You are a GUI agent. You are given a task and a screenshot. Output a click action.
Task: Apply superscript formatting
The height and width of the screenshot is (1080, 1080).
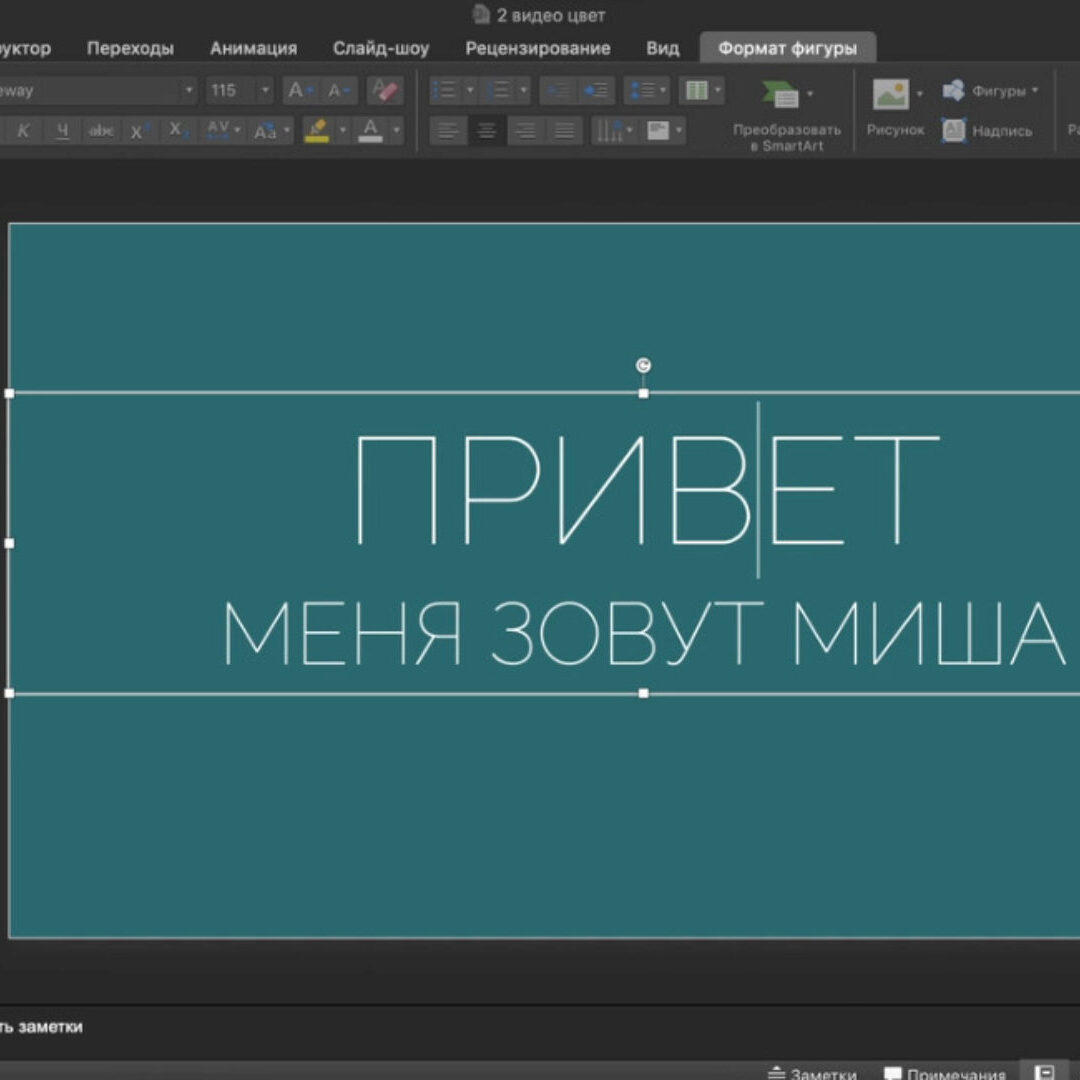point(140,131)
